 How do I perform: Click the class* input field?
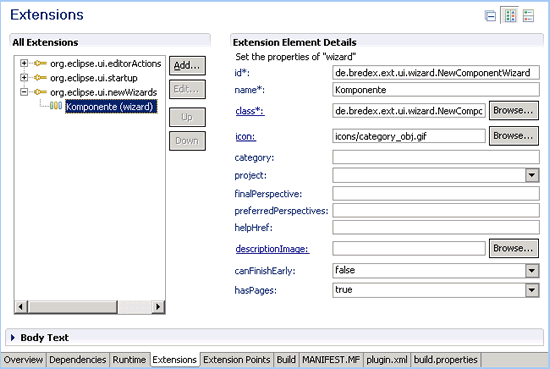pos(409,111)
